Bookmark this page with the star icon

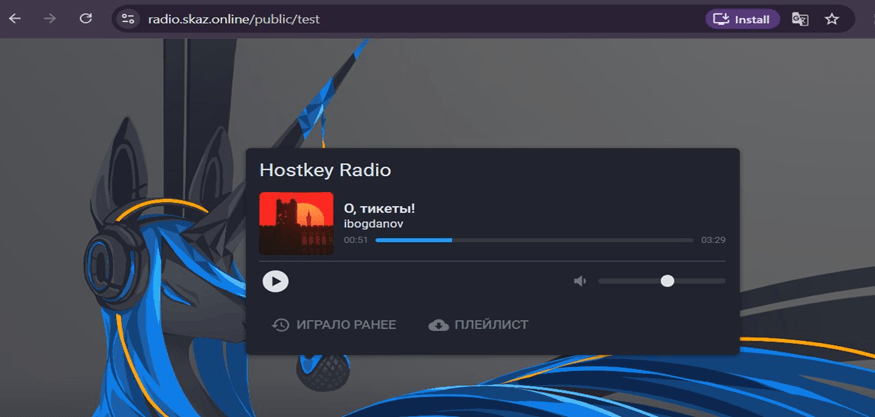click(x=832, y=19)
